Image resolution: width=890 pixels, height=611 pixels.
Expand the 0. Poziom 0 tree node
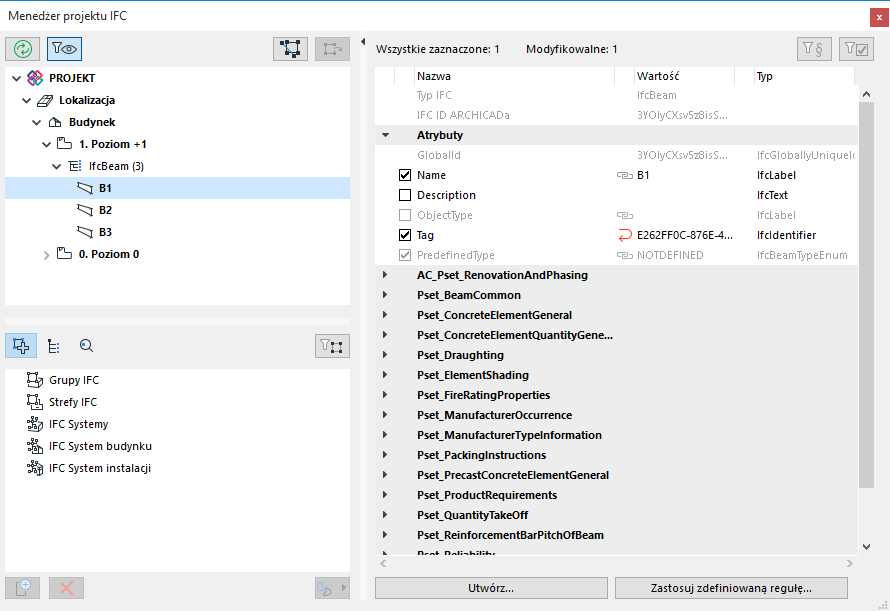click(x=46, y=255)
